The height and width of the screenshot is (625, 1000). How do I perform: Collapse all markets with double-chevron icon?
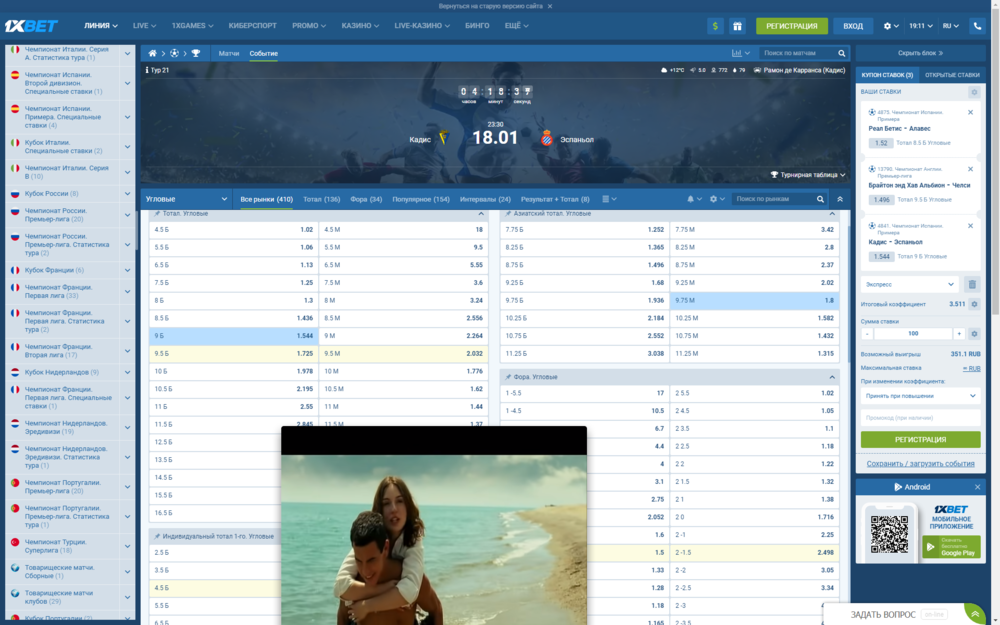tap(840, 199)
